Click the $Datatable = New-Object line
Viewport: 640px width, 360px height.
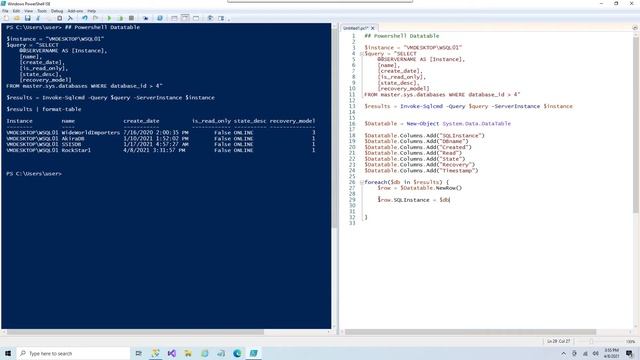[x=438, y=123]
